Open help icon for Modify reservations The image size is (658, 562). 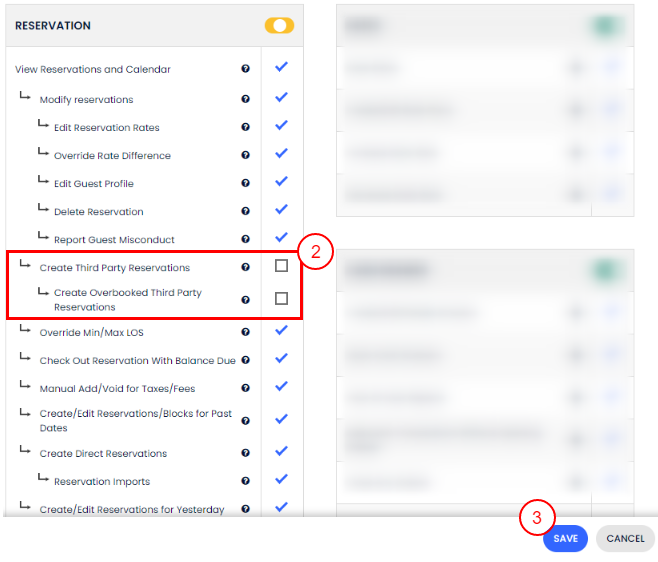245,99
